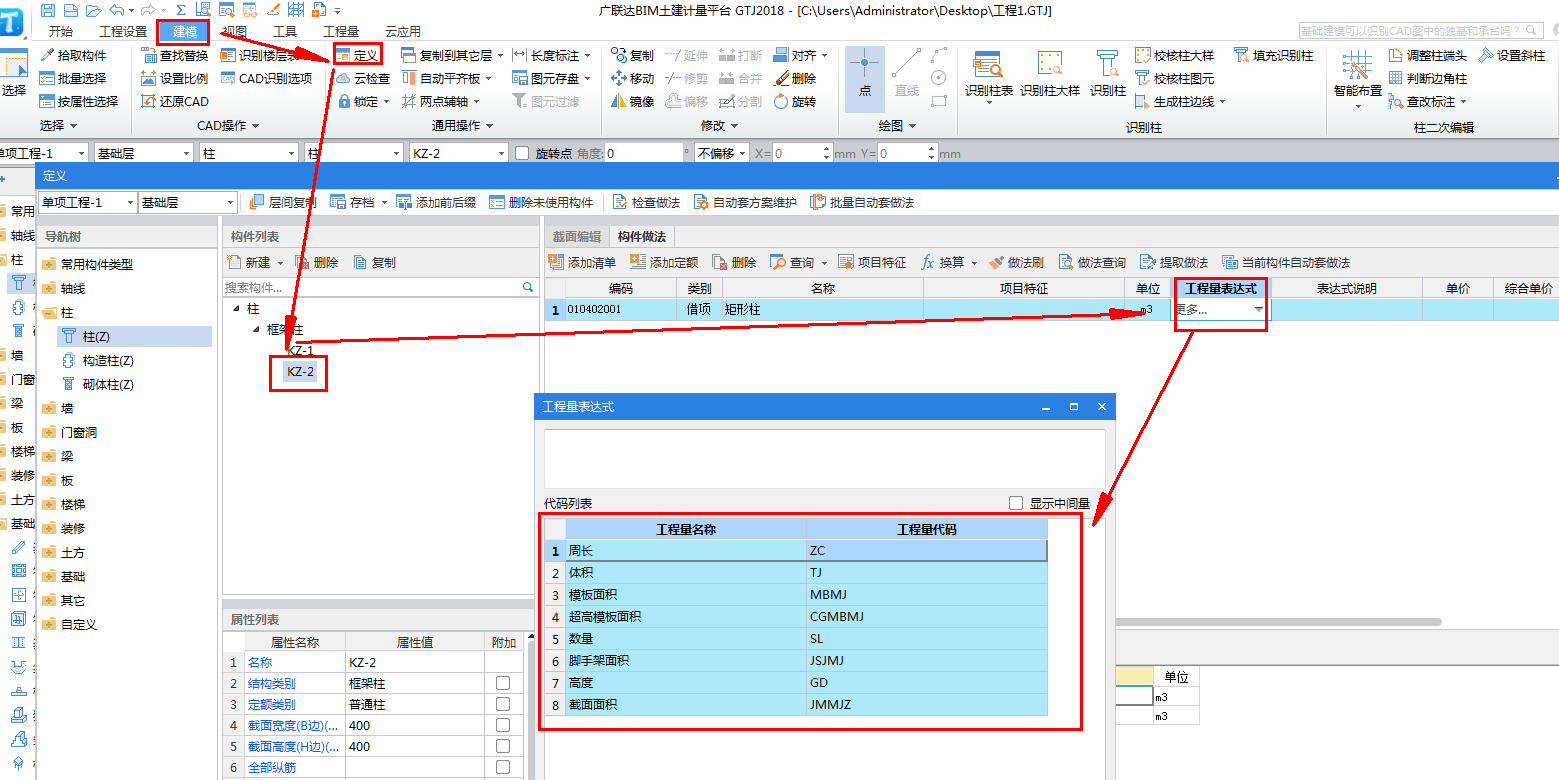
Task: Open the 基础层 floor dropdown in top bar
Action: tap(186, 153)
